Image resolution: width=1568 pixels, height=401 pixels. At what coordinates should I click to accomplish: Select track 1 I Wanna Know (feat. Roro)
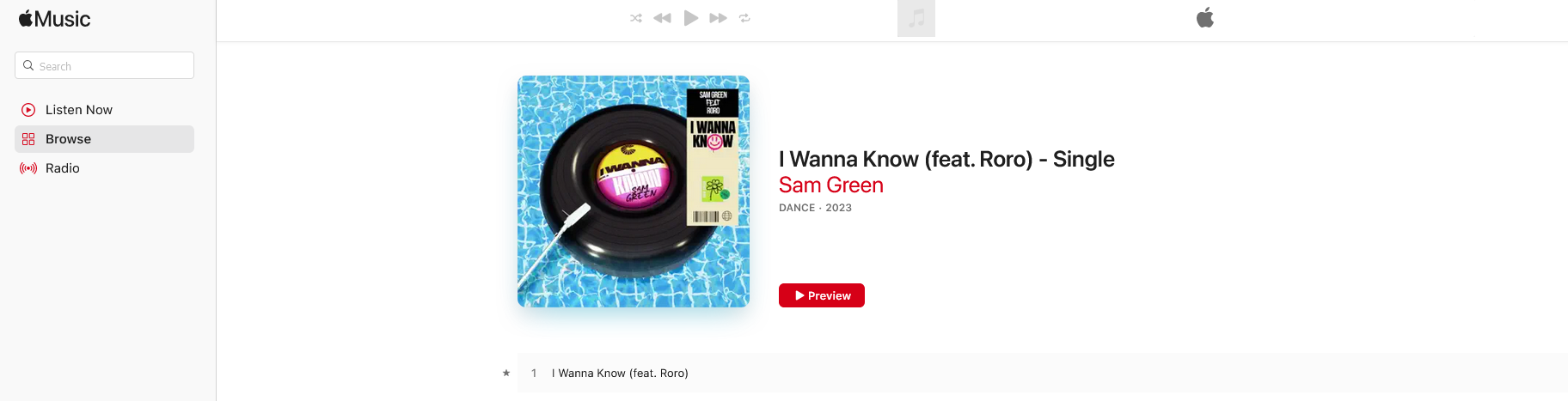1043,373
